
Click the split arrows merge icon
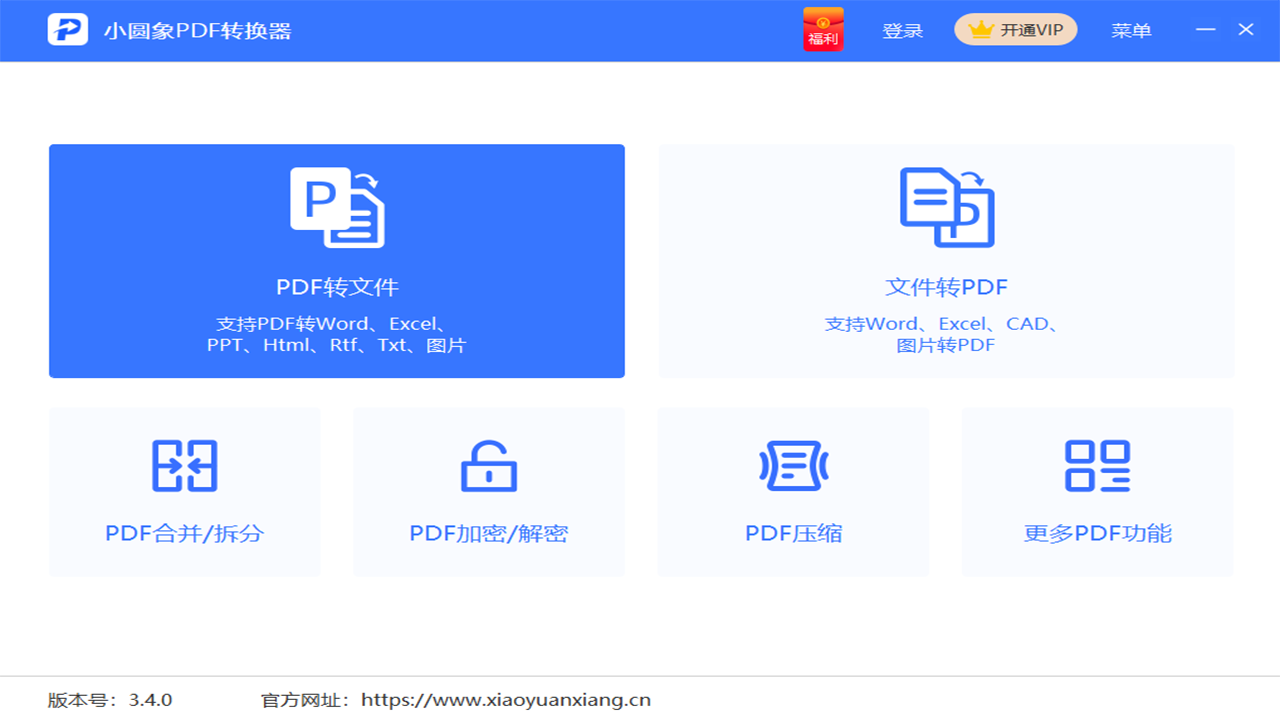(184, 466)
